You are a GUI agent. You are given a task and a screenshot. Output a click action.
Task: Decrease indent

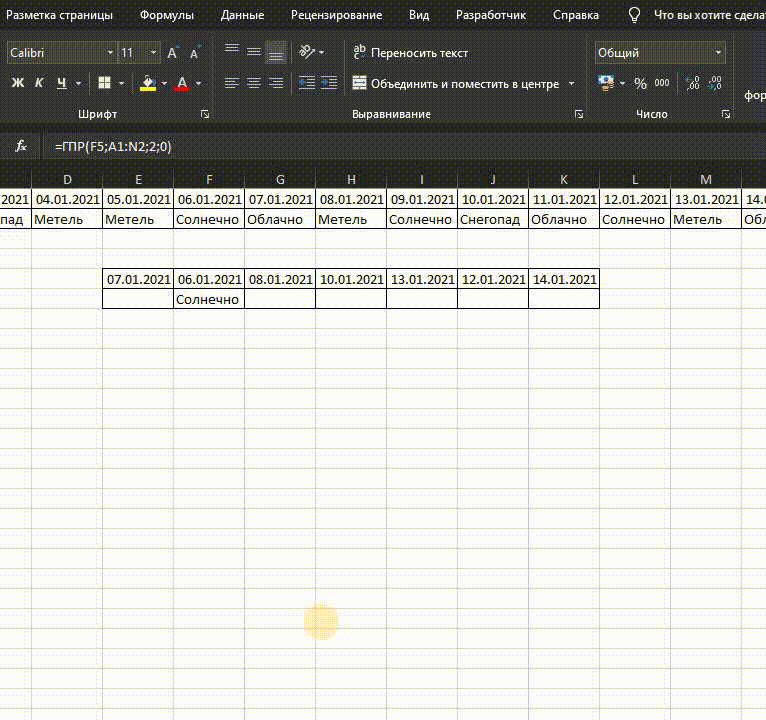pyautogui.click(x=307, y=83)
